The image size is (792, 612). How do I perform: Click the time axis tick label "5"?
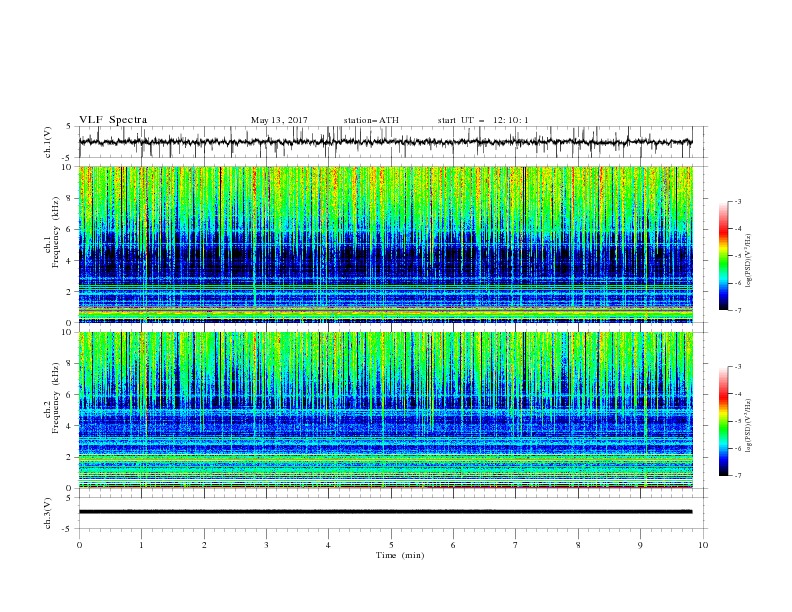[391, 545]
